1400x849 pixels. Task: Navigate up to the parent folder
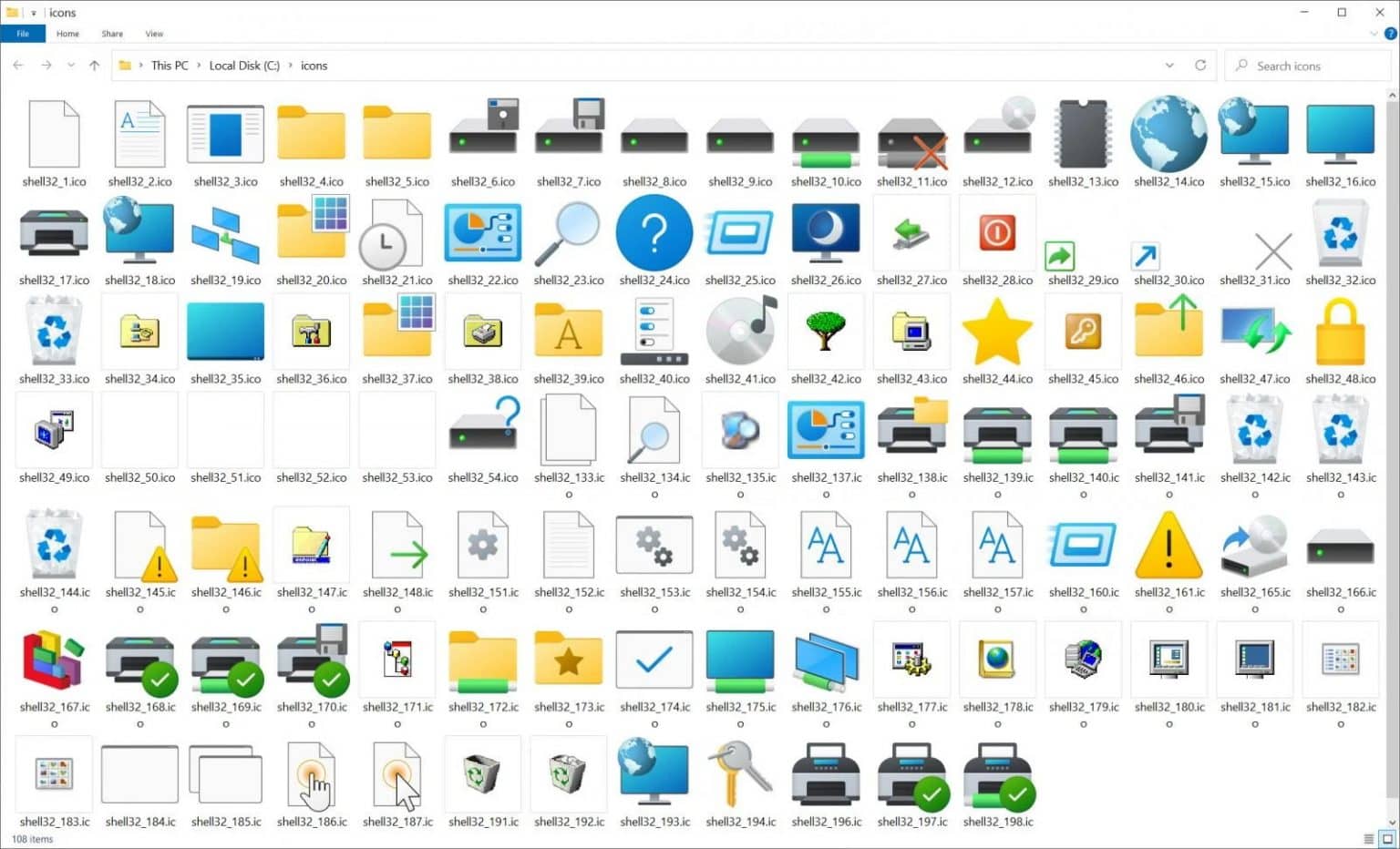click(94, 66)
